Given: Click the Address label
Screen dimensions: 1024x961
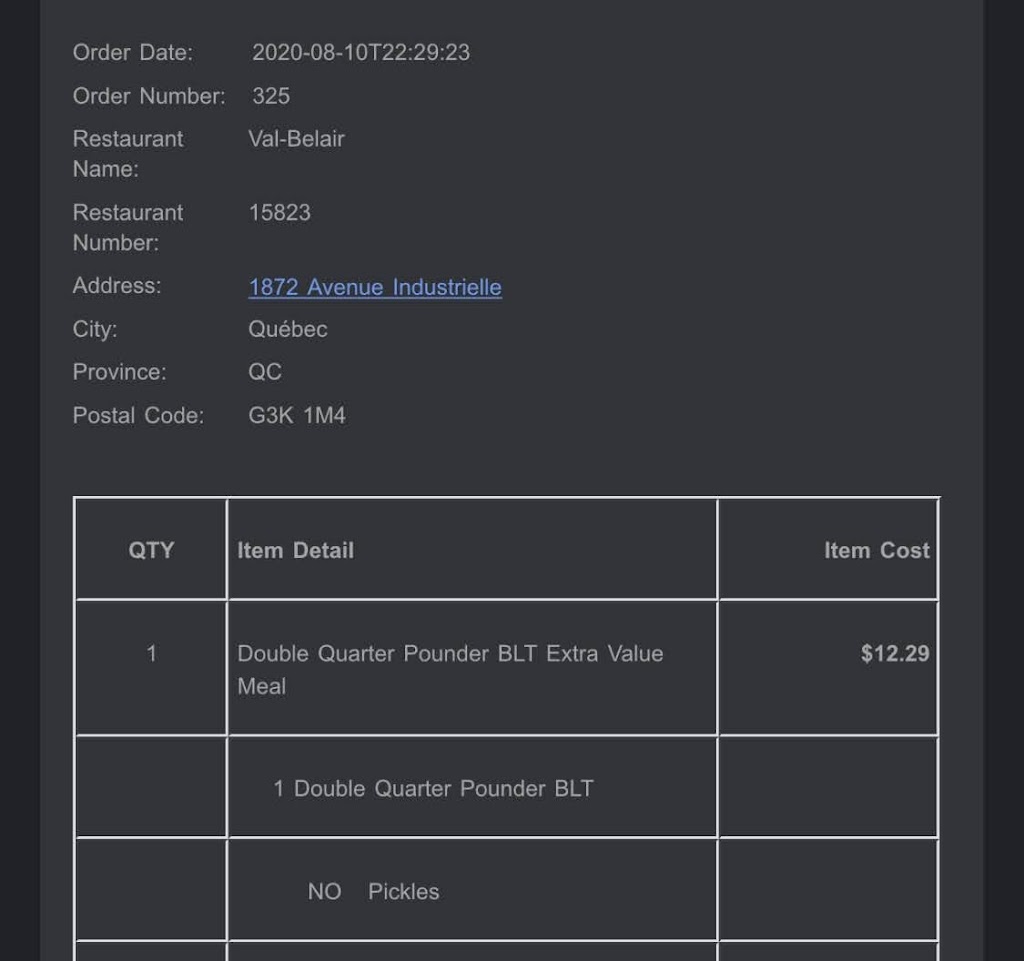Looking at the screenshot, I should 117,285.
